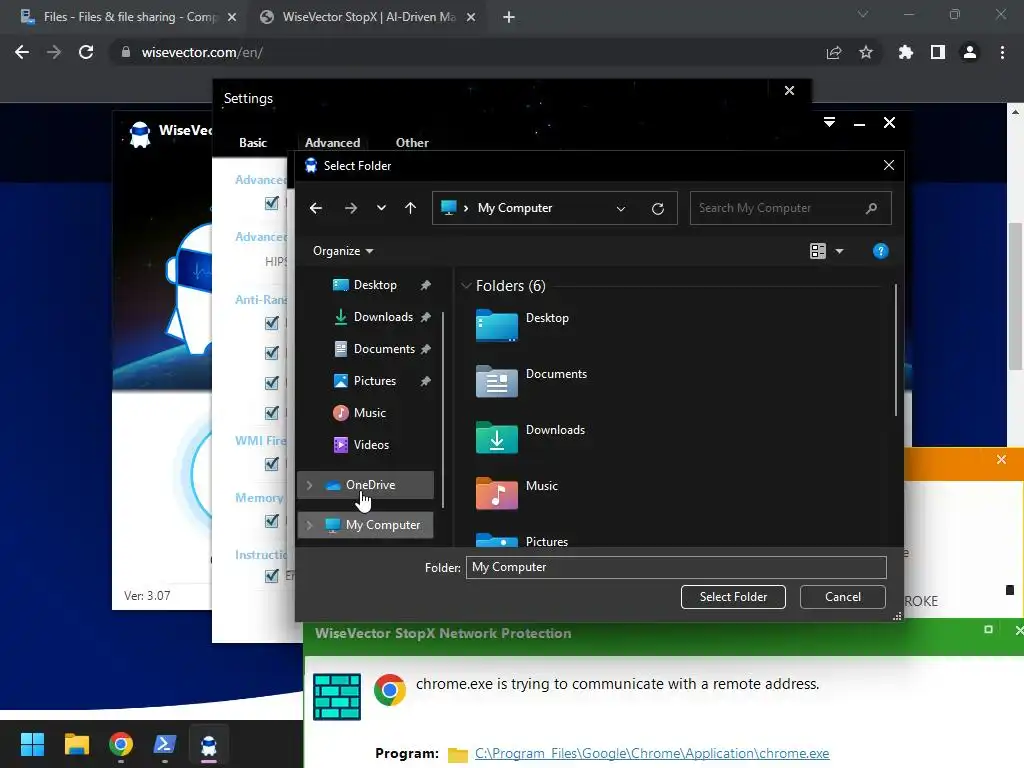Image resolution: width=1024 pixels, height=768 pixels.
Task: Switch to the Advanced settings tab
Action: point(332,142)
